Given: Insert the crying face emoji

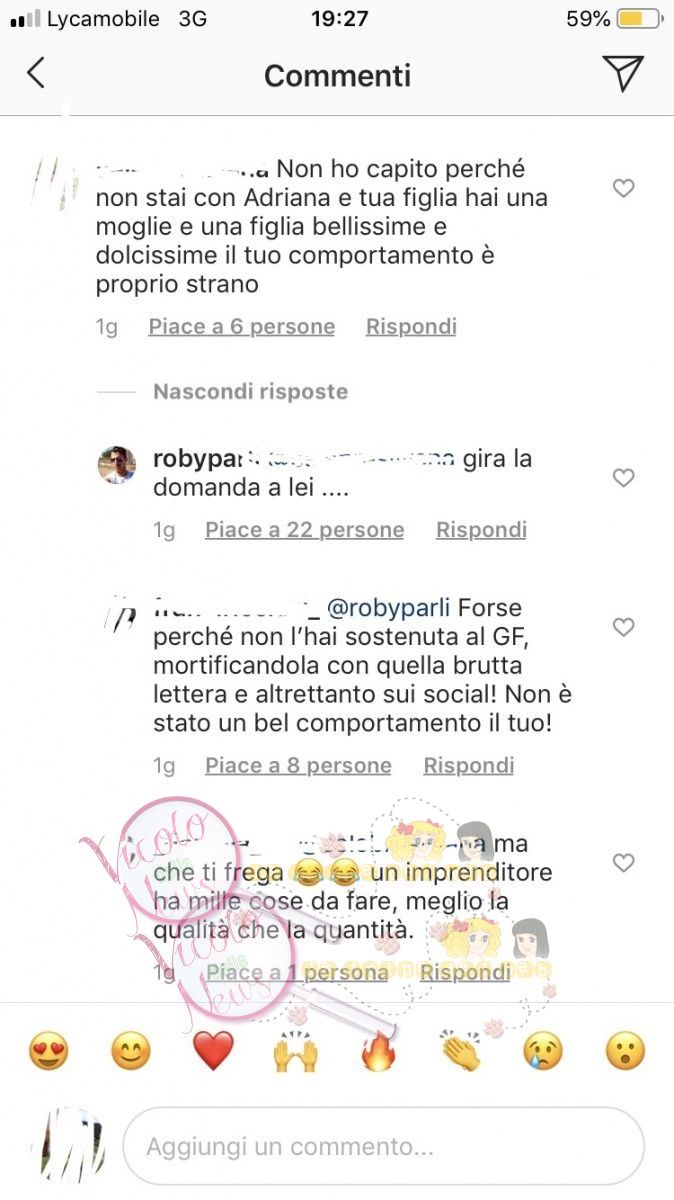Looking at the screenshot, I should click(x=543, y=1051).
